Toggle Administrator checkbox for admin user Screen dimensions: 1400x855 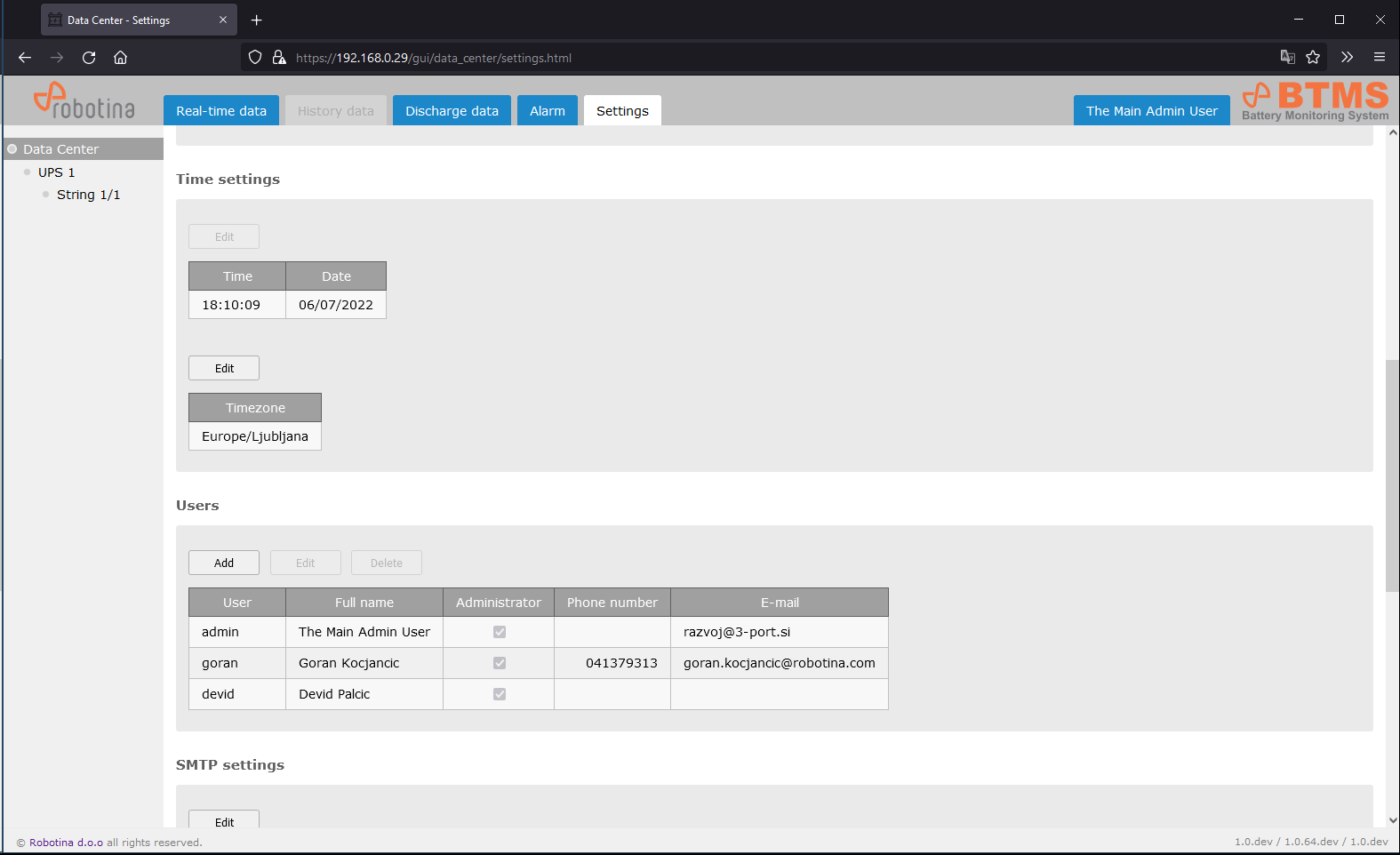pos(500,632)
